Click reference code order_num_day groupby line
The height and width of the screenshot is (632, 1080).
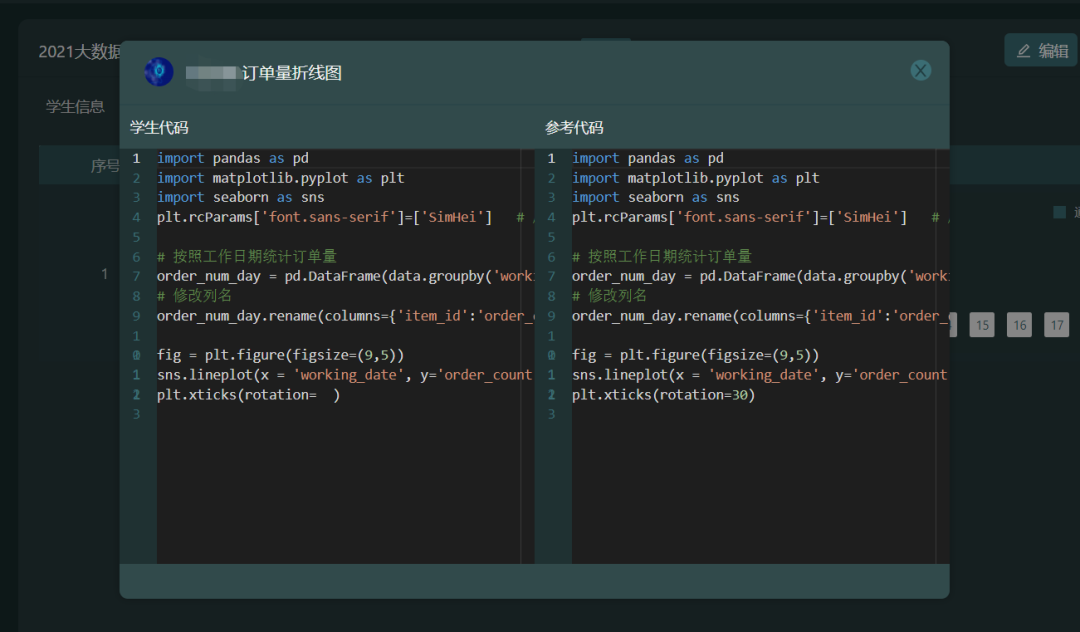(x=760, y=276)
